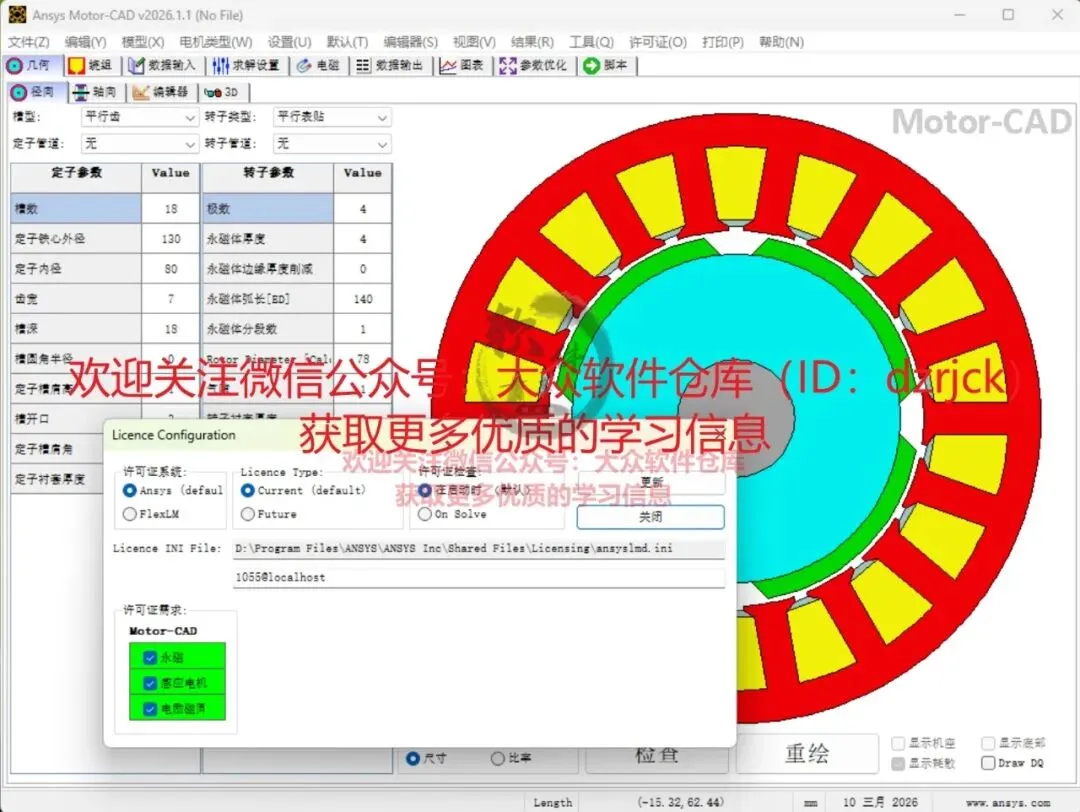The width and height of the screenshot is (1080, 812).
Task: Open the 图表 graphs tab
Action: 462,65
